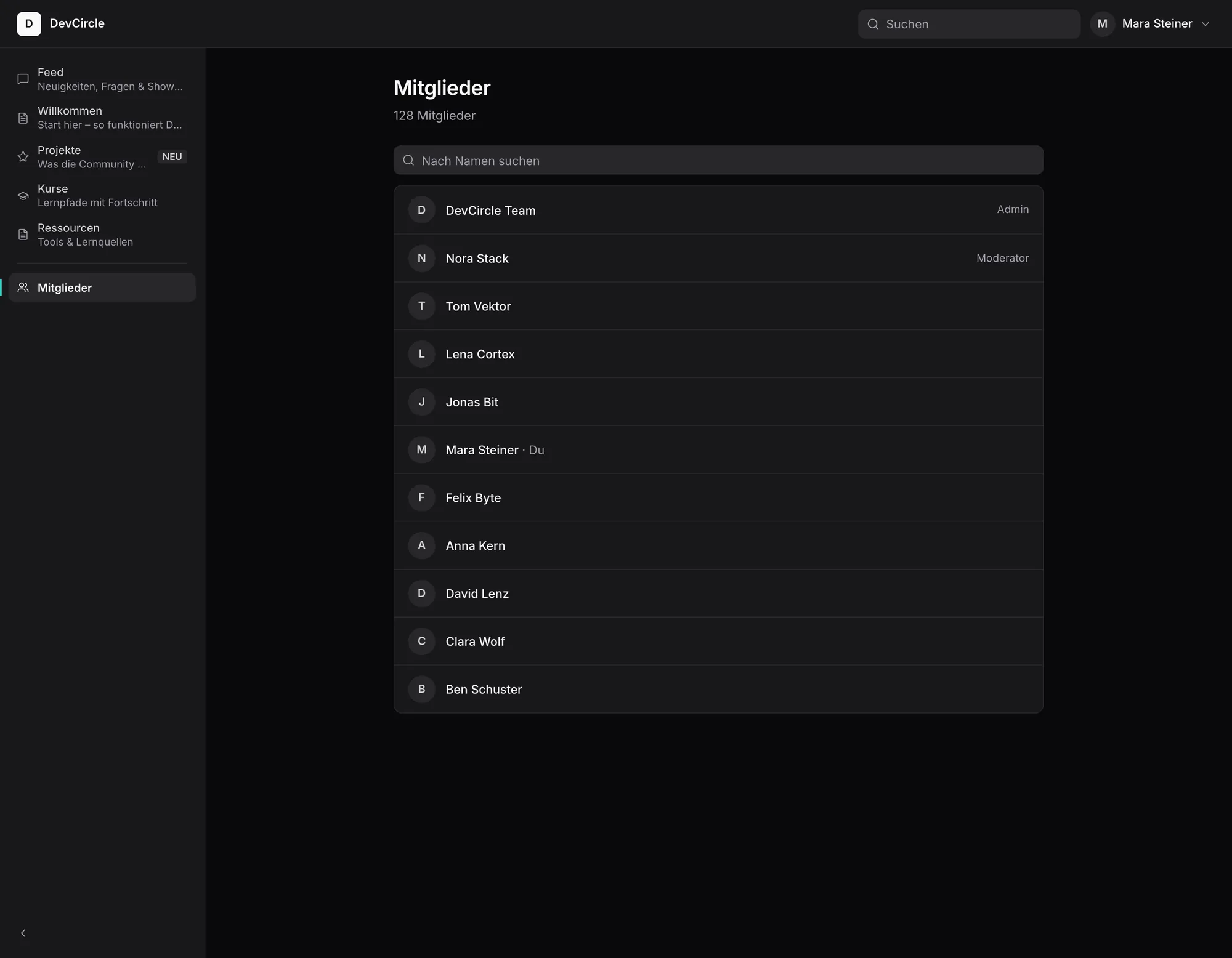1232x958 pixels.
Task: Click the Mitglieder people icon
Action: (23, 288)
